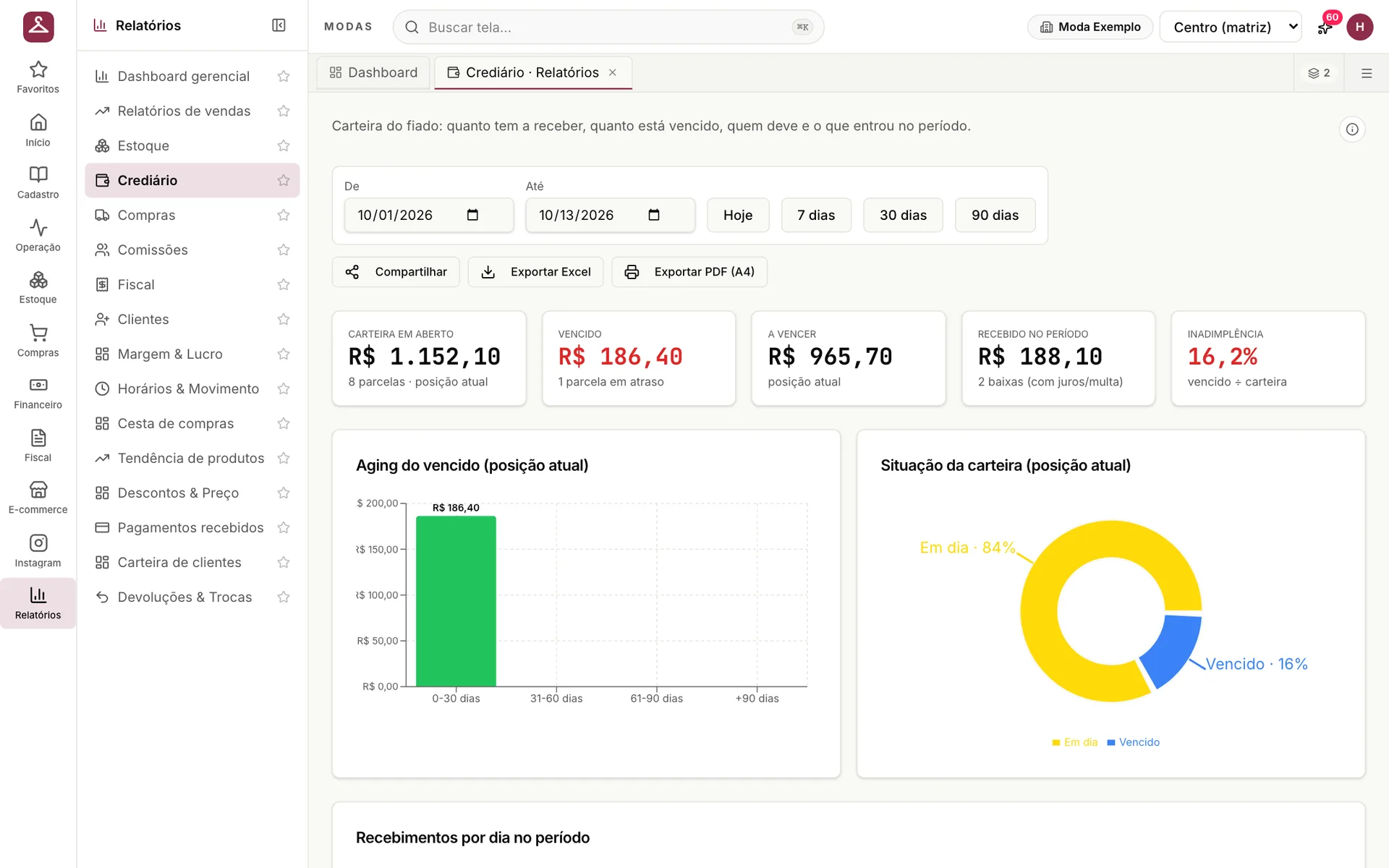Open the Estoque report in sidebar list
Image resolution: width=1389 pixels, height=868 pixels.
pyautogui.click(x=192, y=145)
